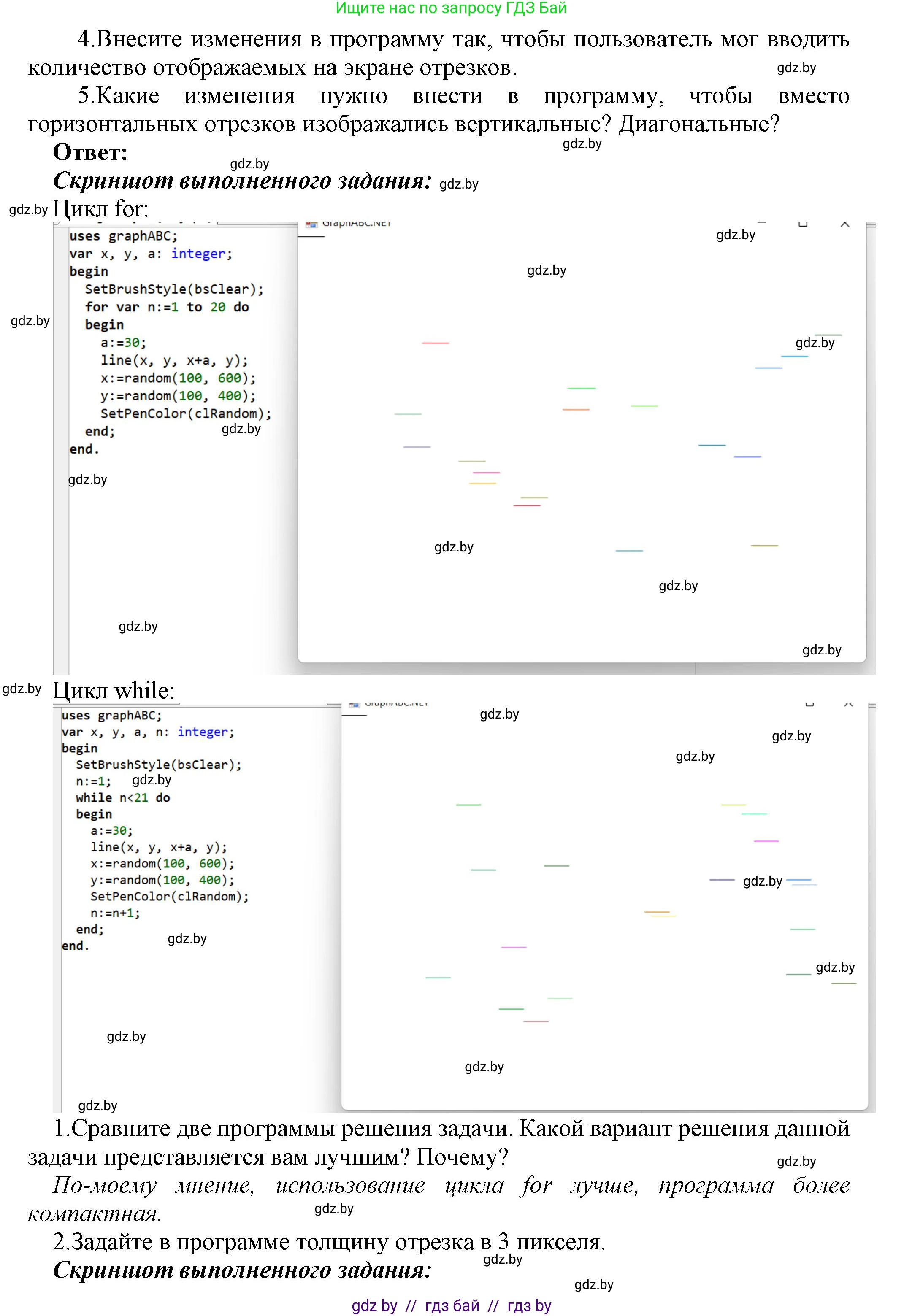Click 'SetPenColor(clRandom);' in the for-loop code
Screen dimensions: 904x1316
[186, 413]
